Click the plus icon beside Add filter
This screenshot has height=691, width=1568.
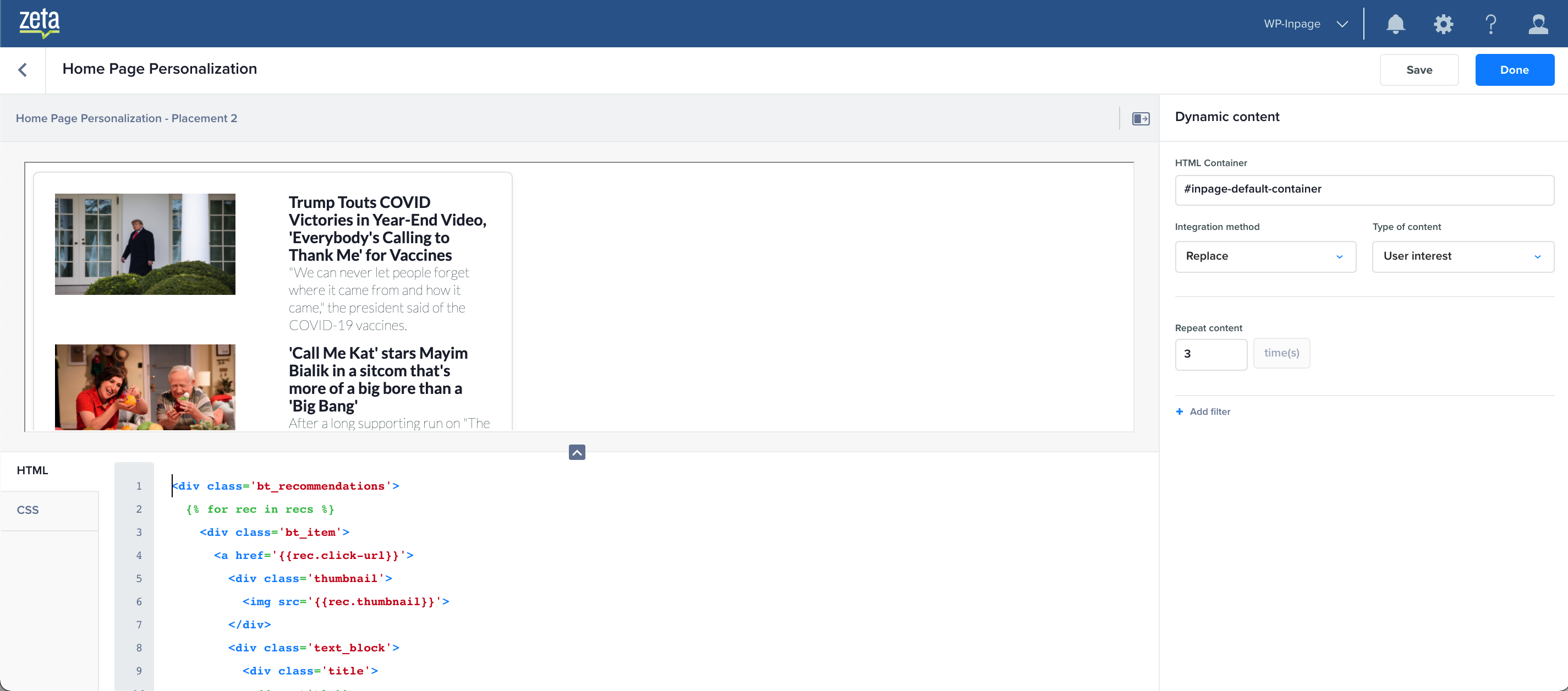[1180, 412]
